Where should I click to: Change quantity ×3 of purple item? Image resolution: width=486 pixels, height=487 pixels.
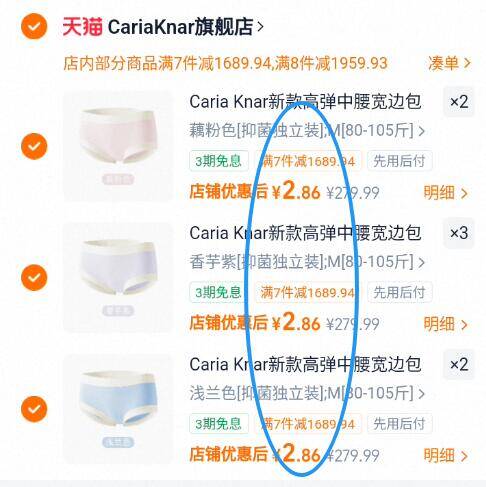(x=459, y=233)
